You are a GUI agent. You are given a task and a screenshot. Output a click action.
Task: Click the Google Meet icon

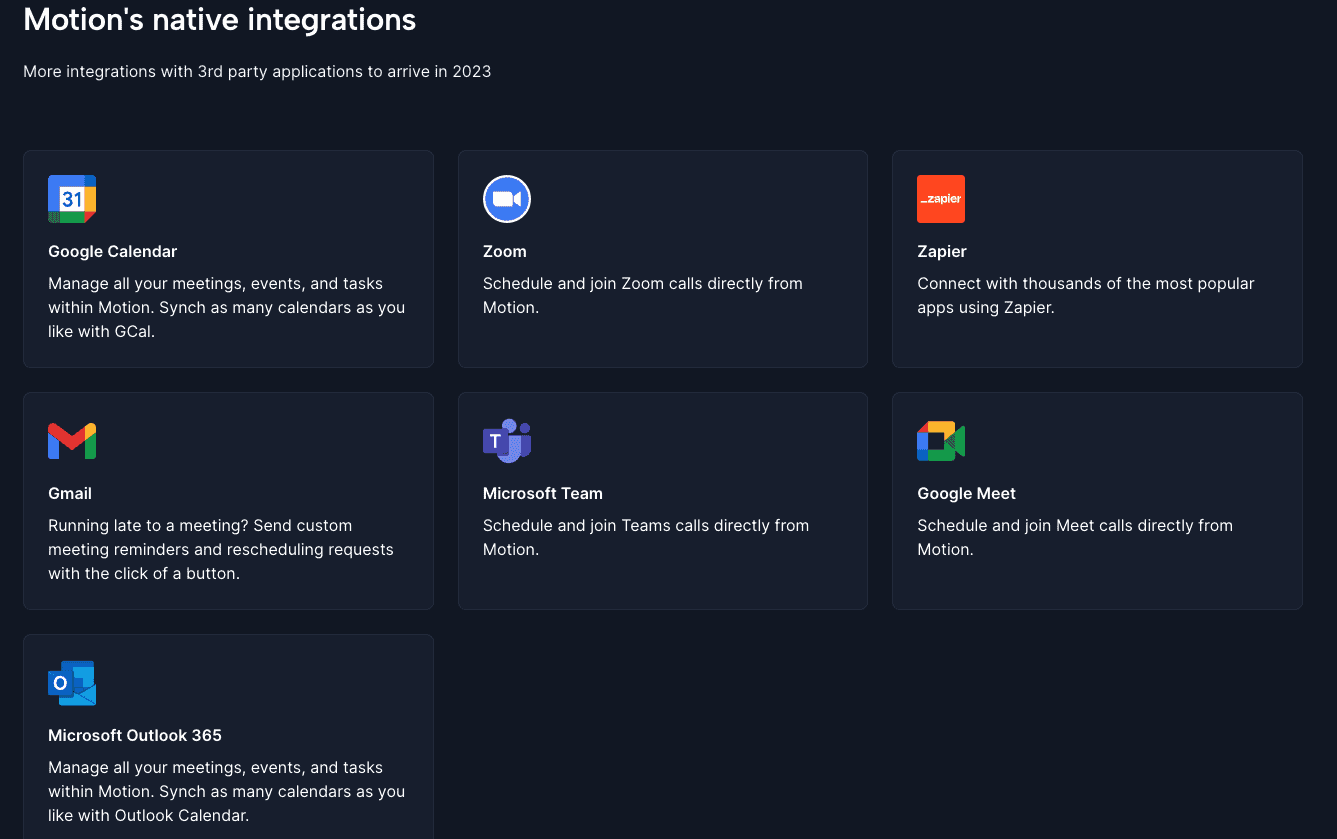[940, 441]
